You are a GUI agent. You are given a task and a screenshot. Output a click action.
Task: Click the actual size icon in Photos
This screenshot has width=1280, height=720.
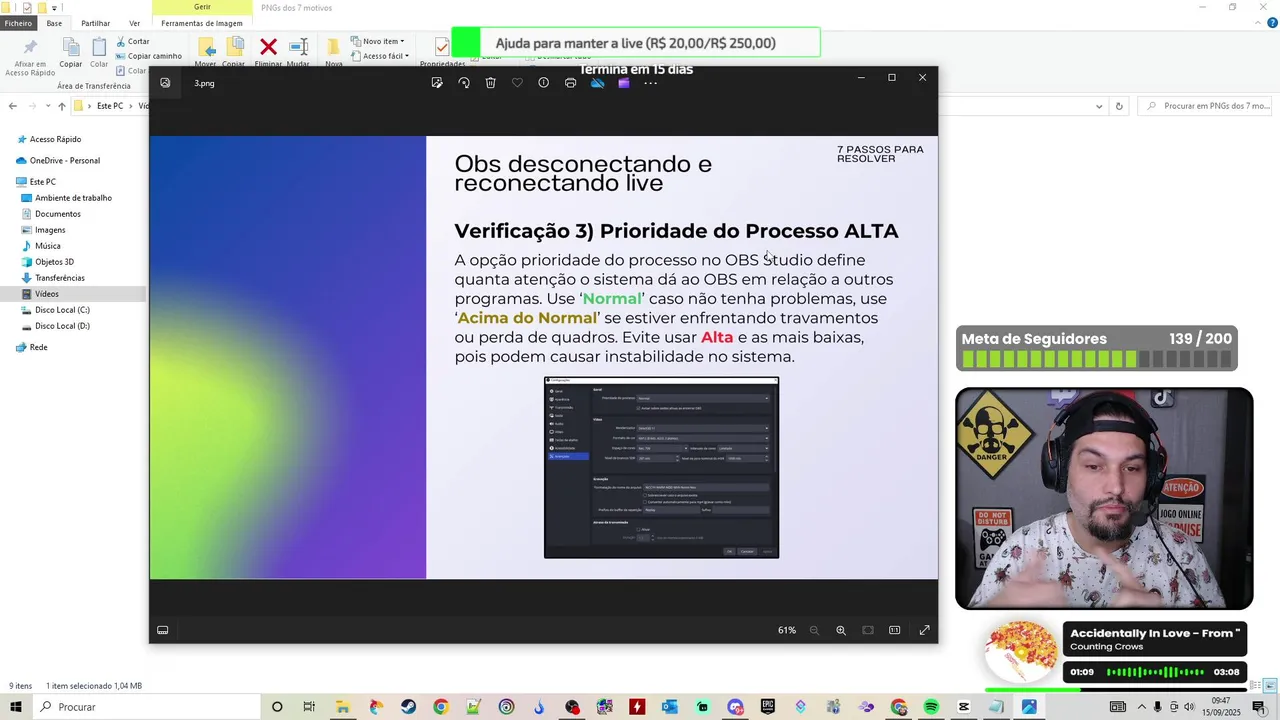tap(895, 630)
